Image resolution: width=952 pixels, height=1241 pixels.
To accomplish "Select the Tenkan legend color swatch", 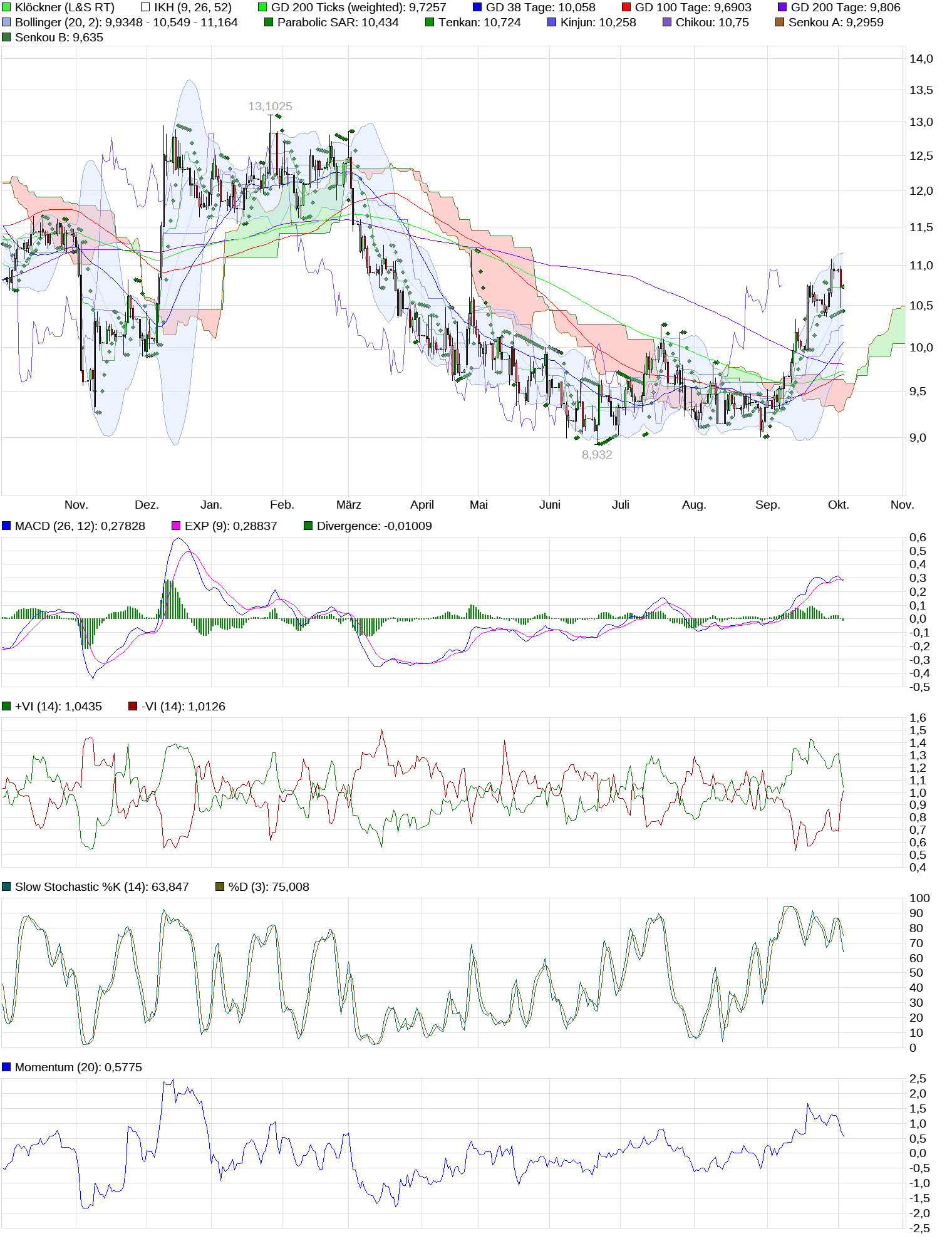I will pyautogui.click(x=430, y=23).
